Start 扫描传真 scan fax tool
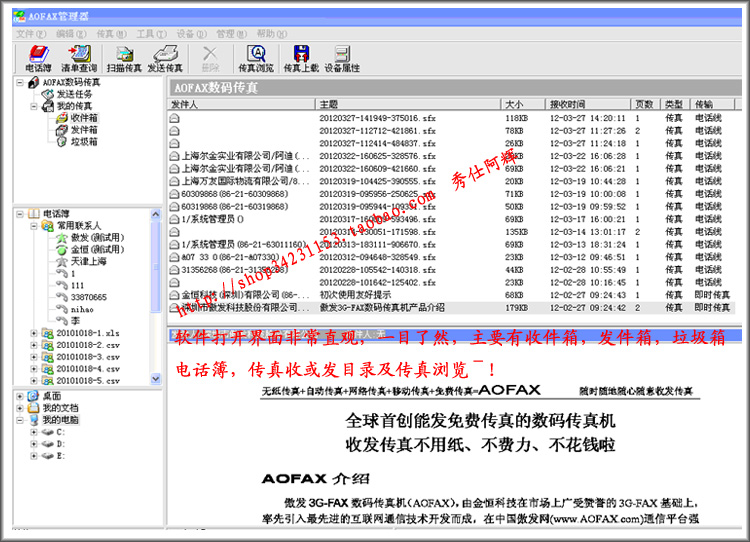The width and height of the screenshot is (750, 542). point(123,58)
